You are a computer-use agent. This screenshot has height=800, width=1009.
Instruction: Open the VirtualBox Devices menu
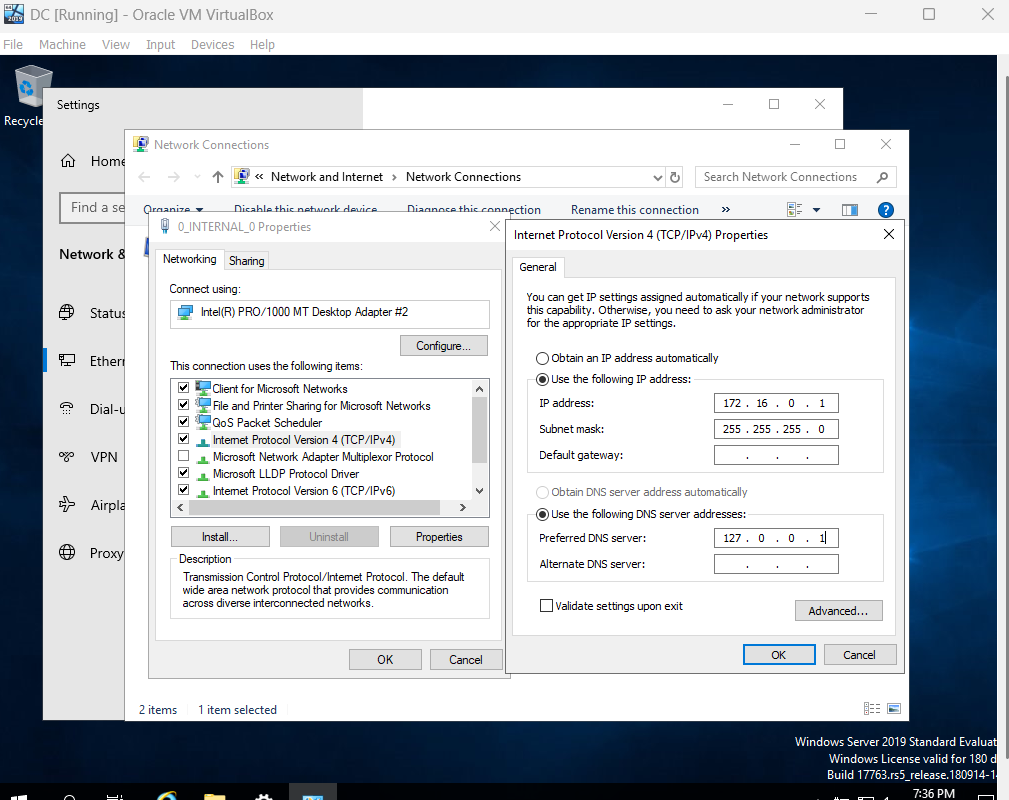212,44
